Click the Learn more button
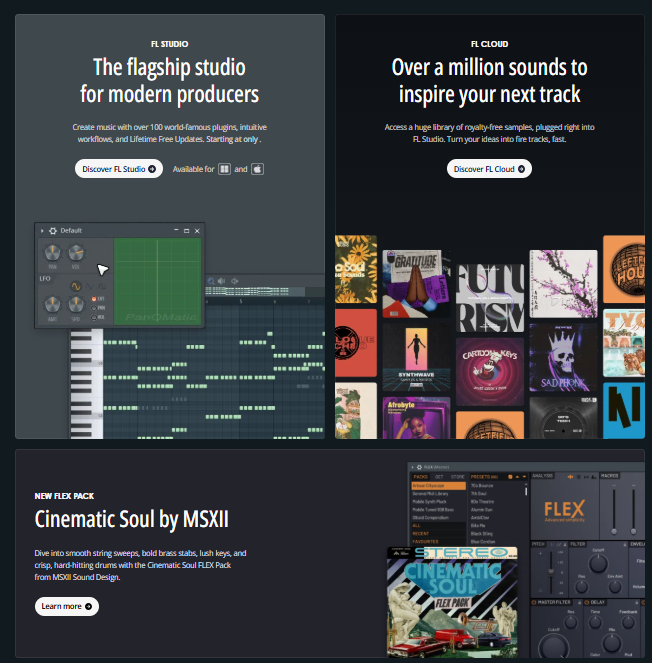This screenshot has height=663, width=652. coord(67,606)
